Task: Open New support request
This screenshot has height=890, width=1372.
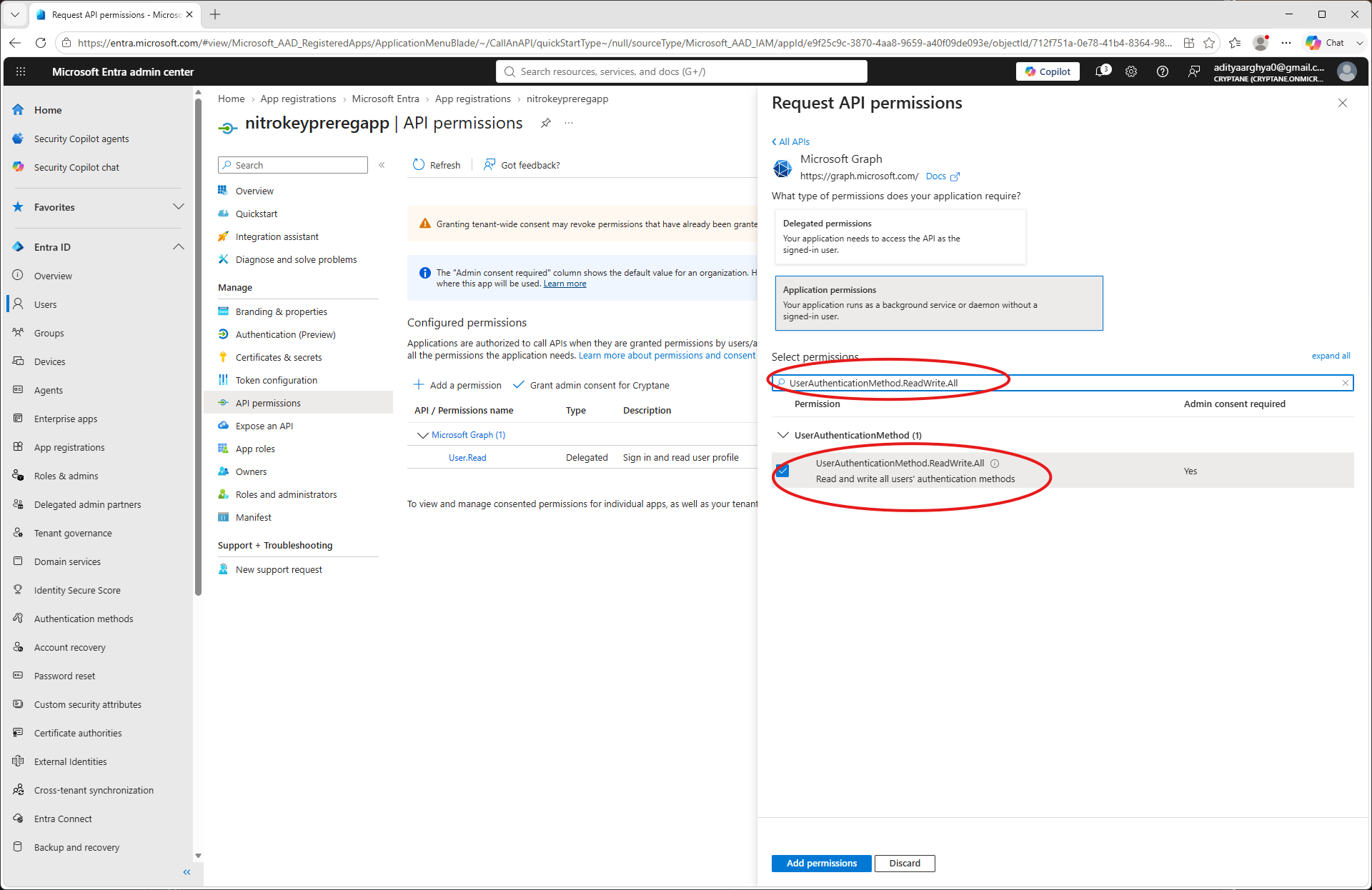Action: pos(279,569)
